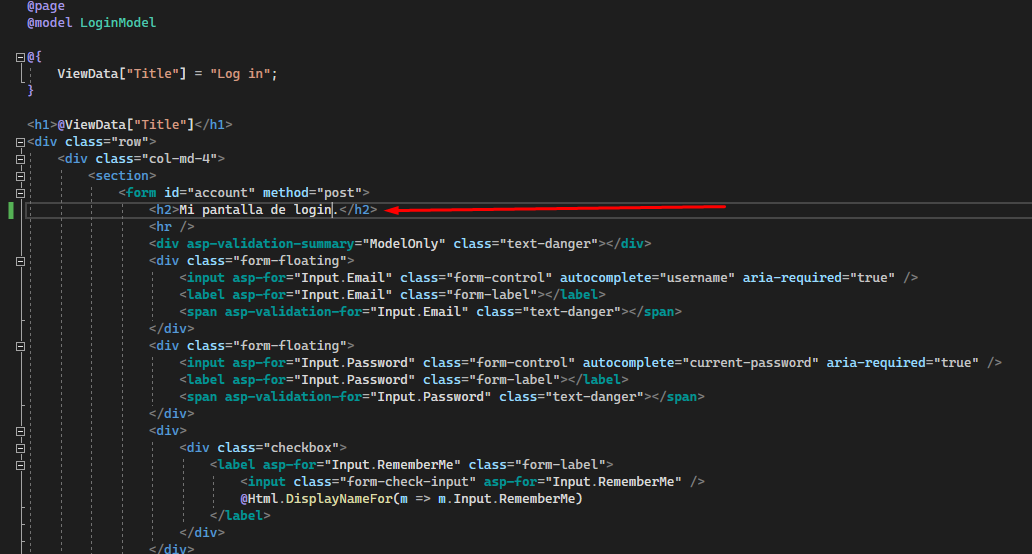Collapse the div class="row" region
Screen dimensions: 1032x554
click(20, 142)
